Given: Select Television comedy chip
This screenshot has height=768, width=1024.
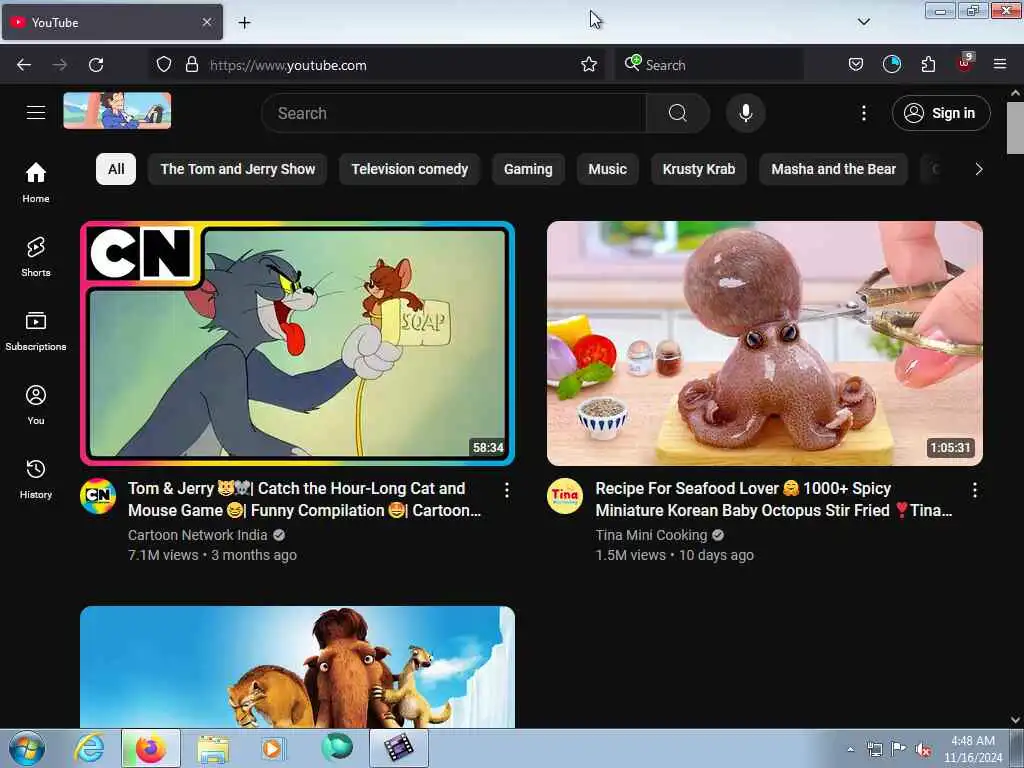Looking at the screenshot, I should click(409, 169).
